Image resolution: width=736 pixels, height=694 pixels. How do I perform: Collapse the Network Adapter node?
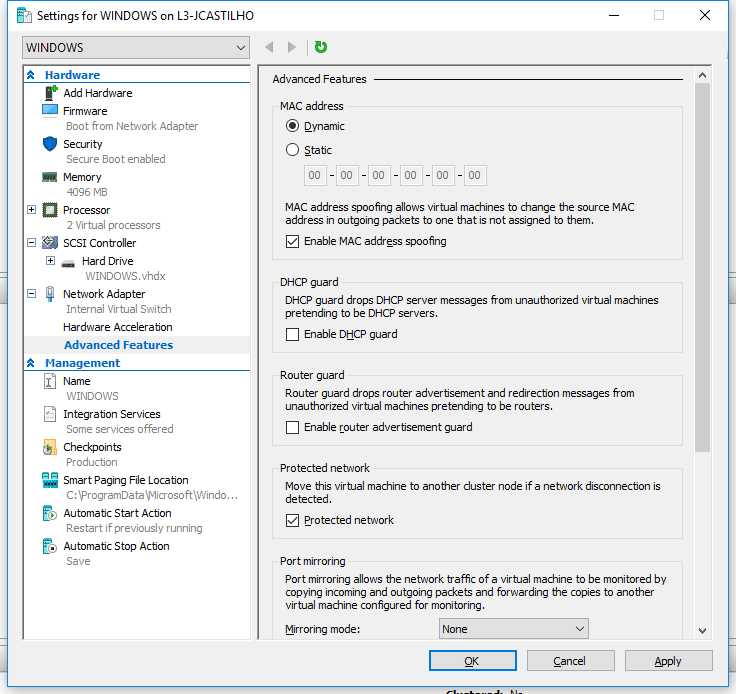coord(31,294)
